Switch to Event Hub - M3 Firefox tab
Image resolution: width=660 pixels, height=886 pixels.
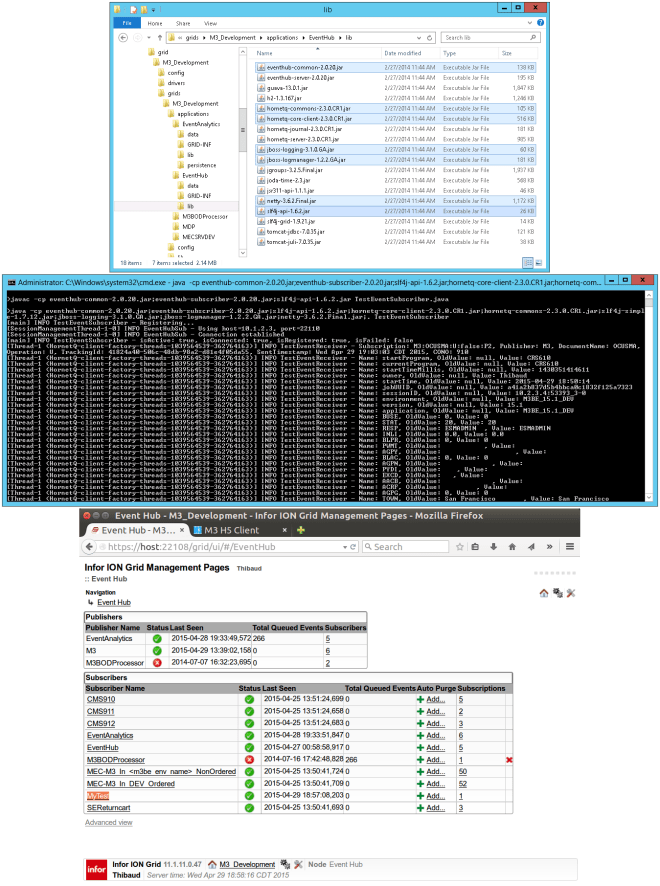pos(137,530)
